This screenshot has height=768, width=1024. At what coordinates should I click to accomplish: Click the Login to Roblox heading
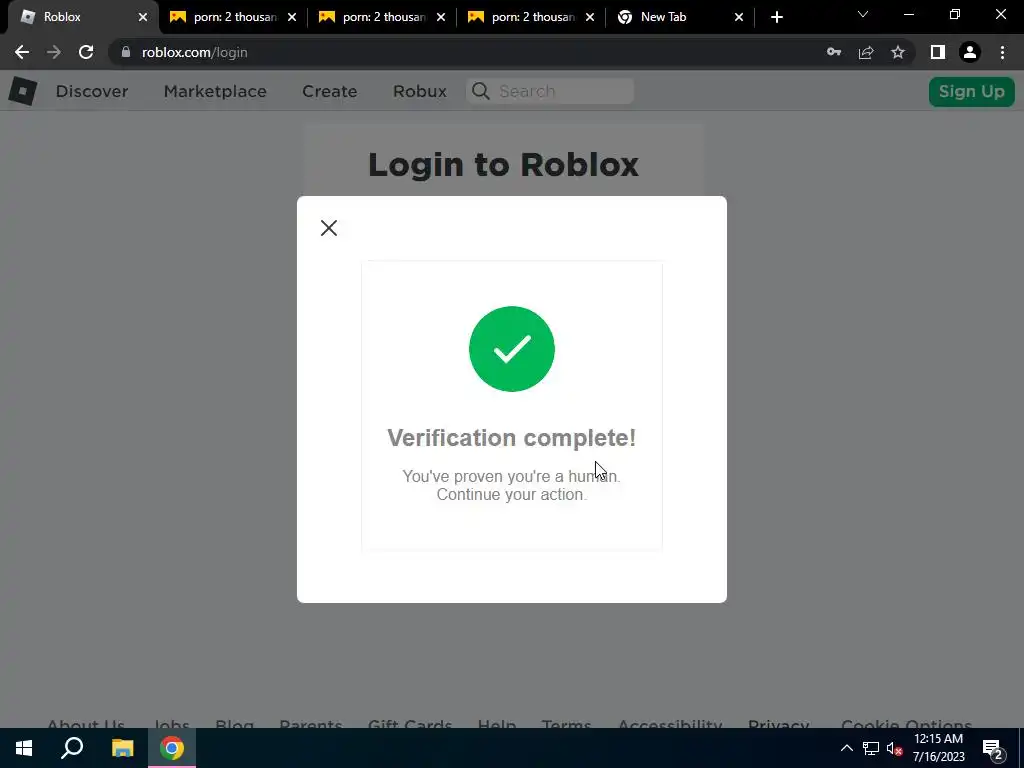pos(503,165)
